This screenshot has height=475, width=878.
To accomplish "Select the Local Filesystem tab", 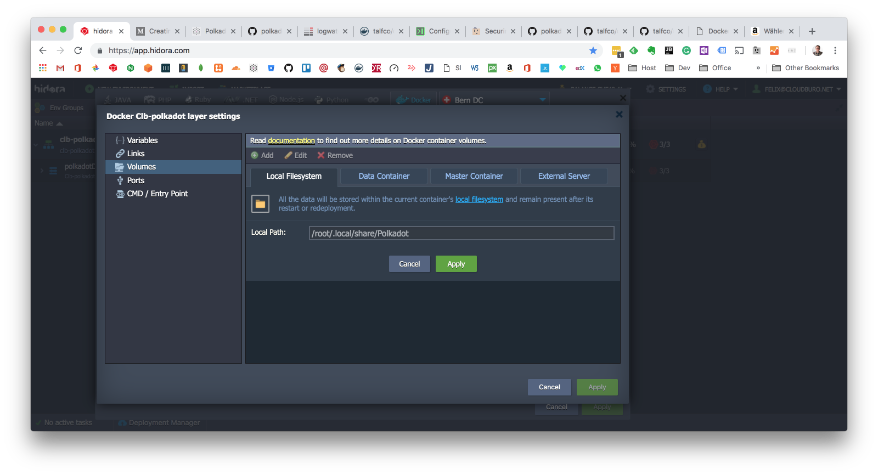I will click(x=294, y=176).
